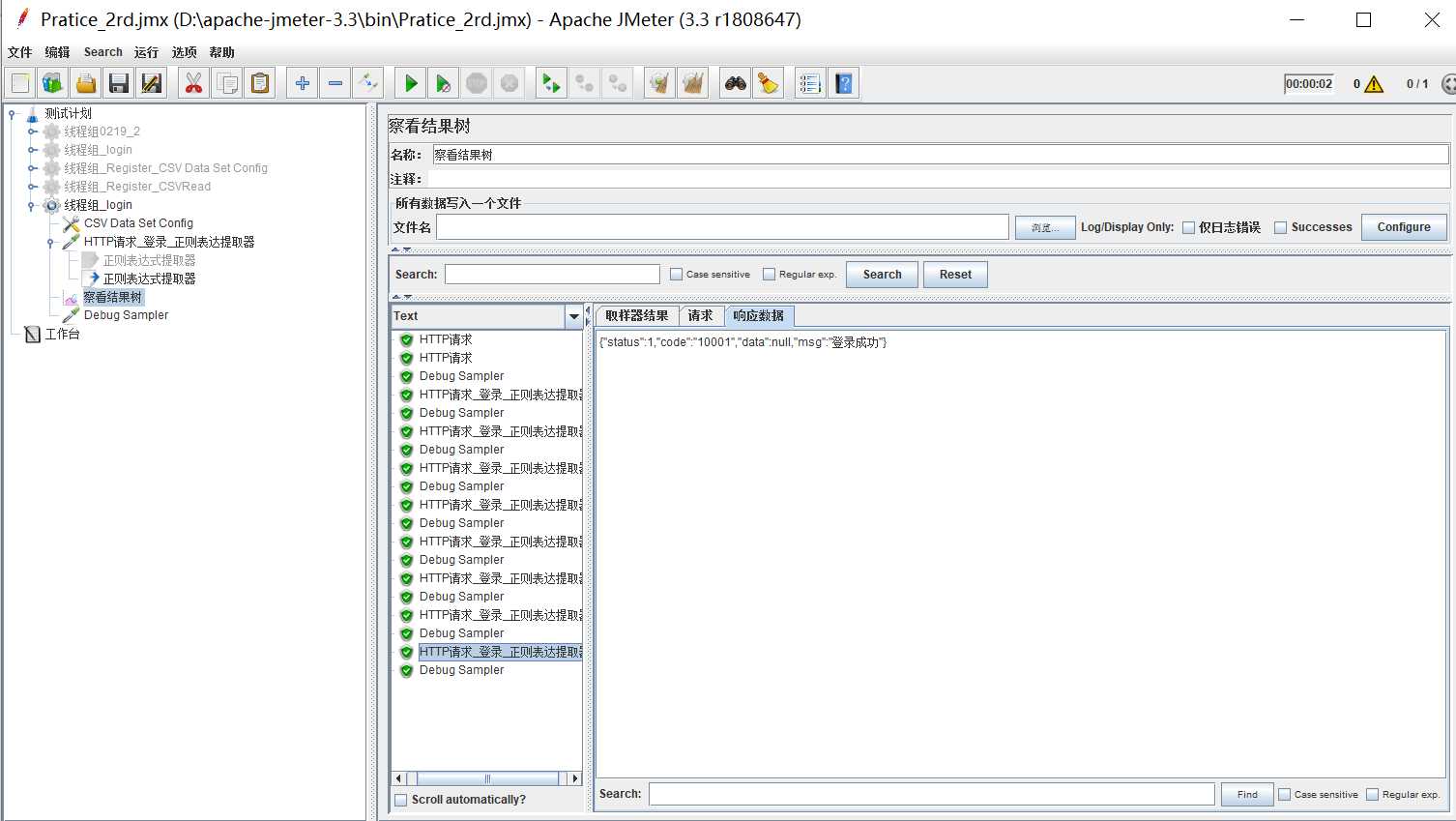Screen dimensions: 1456x821
Task: Switch to the 取样器结果 tab
Action: [x=636, y=315]
